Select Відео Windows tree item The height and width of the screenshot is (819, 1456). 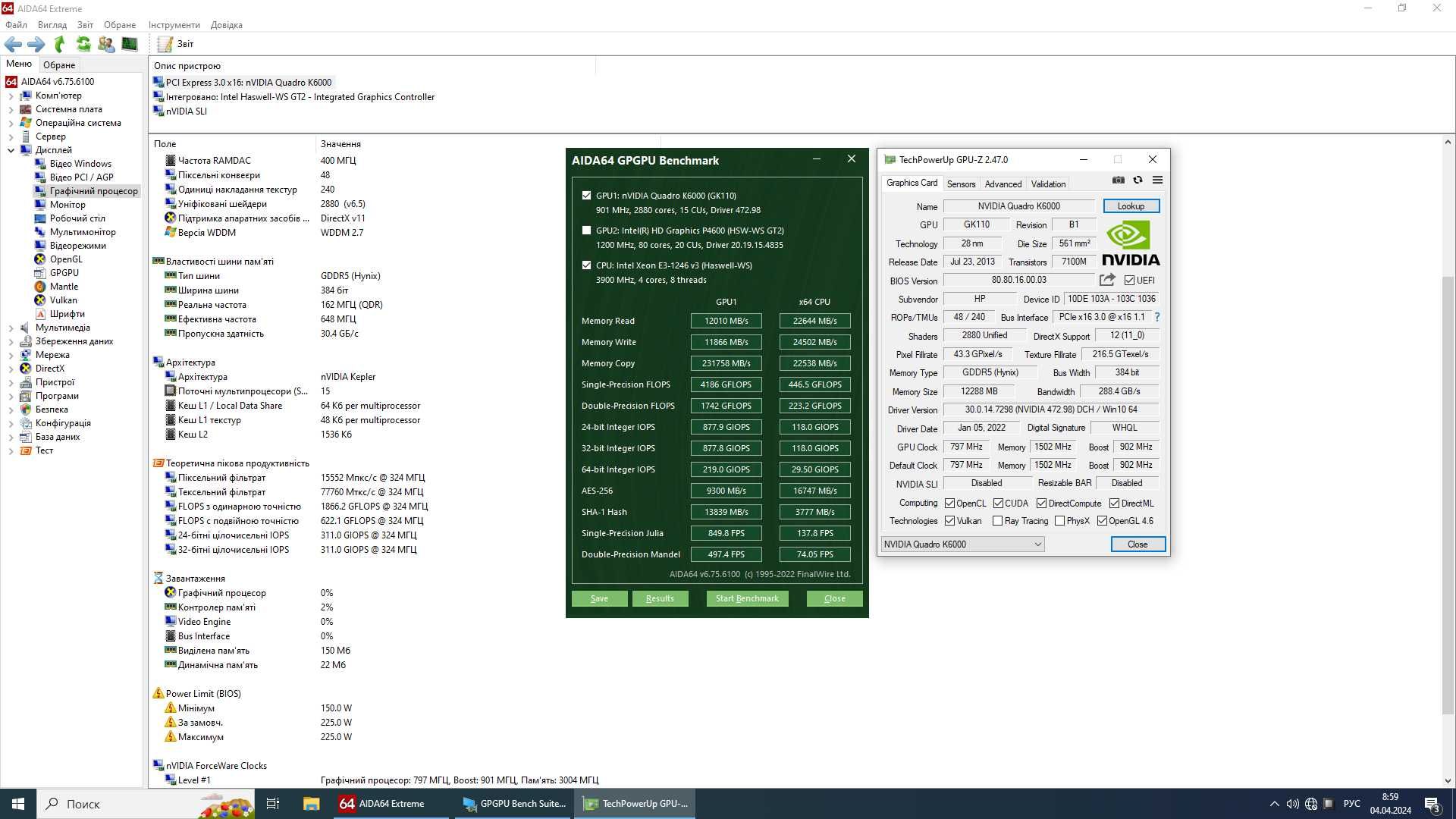click(x=80, y=164)
